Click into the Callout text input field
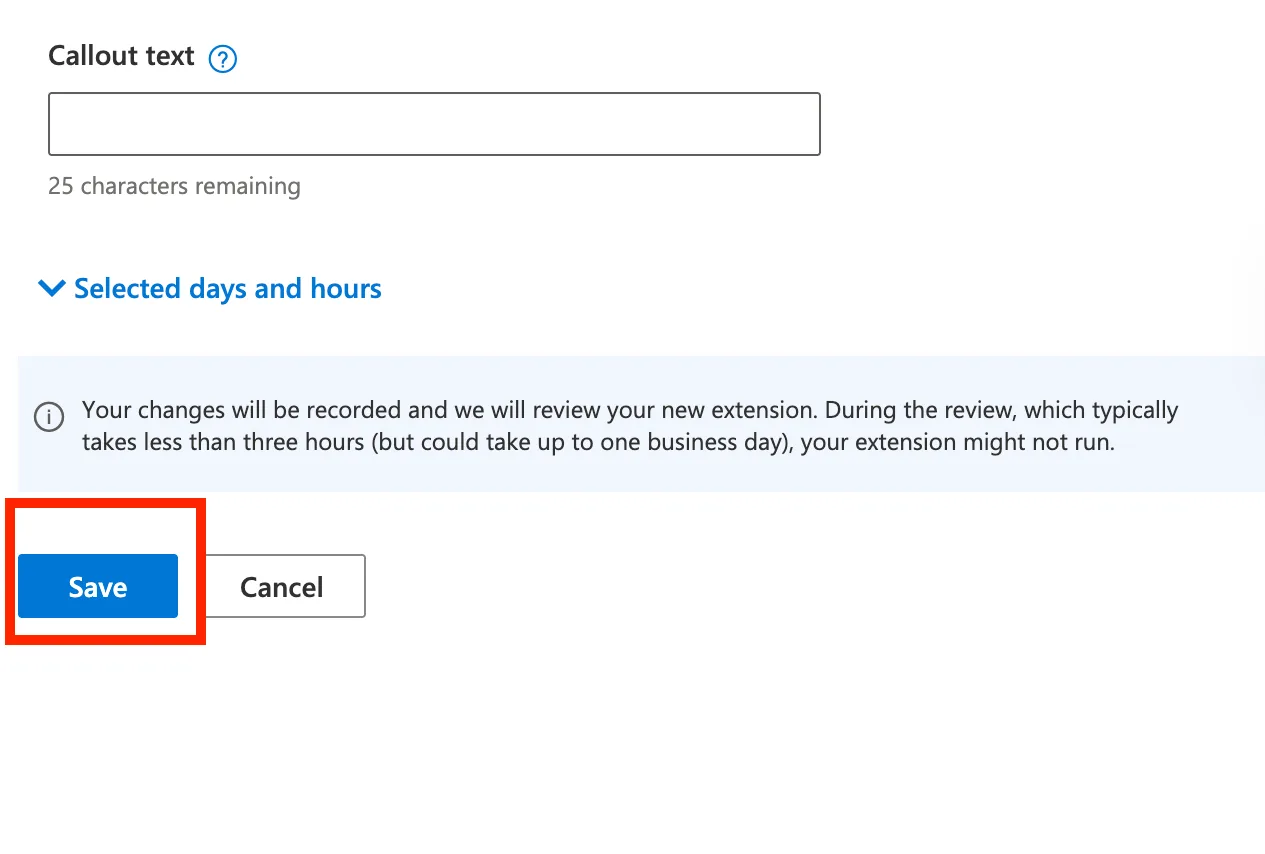Image resolution: width=1265 pixels, height=854 pixels. click(x=434, y=124)
